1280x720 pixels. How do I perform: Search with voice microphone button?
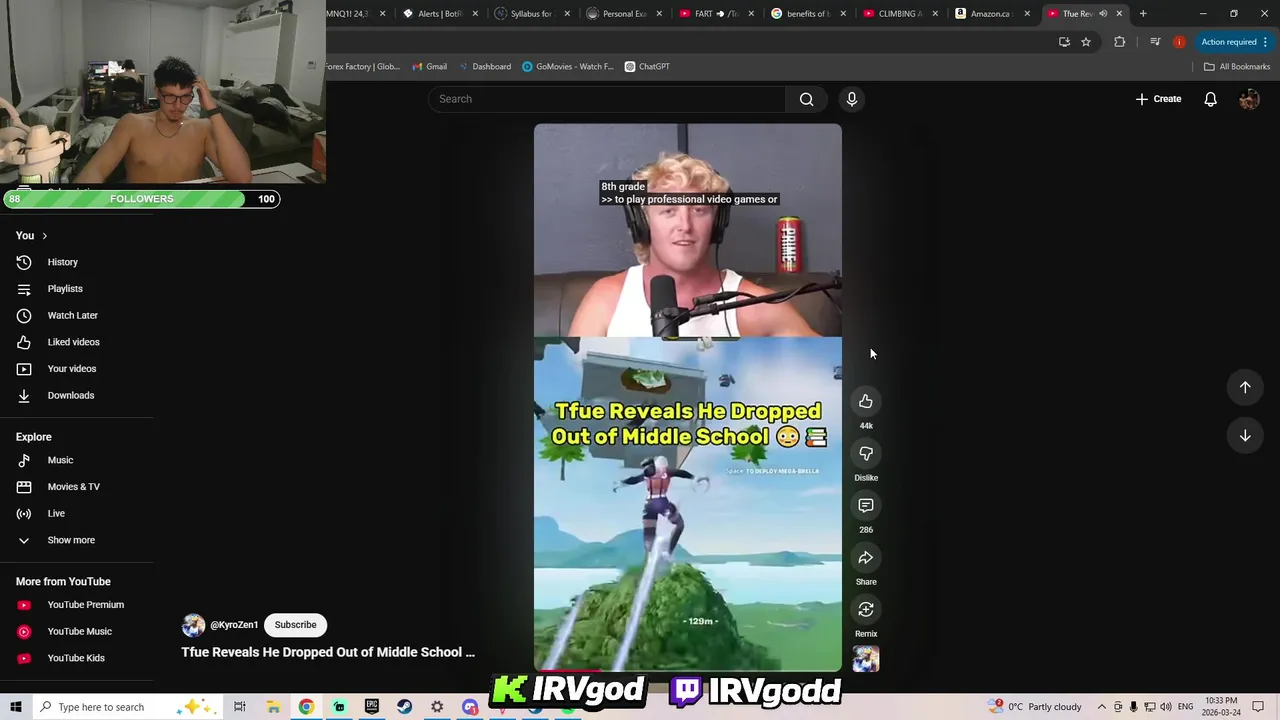click(x=852, y=99)
